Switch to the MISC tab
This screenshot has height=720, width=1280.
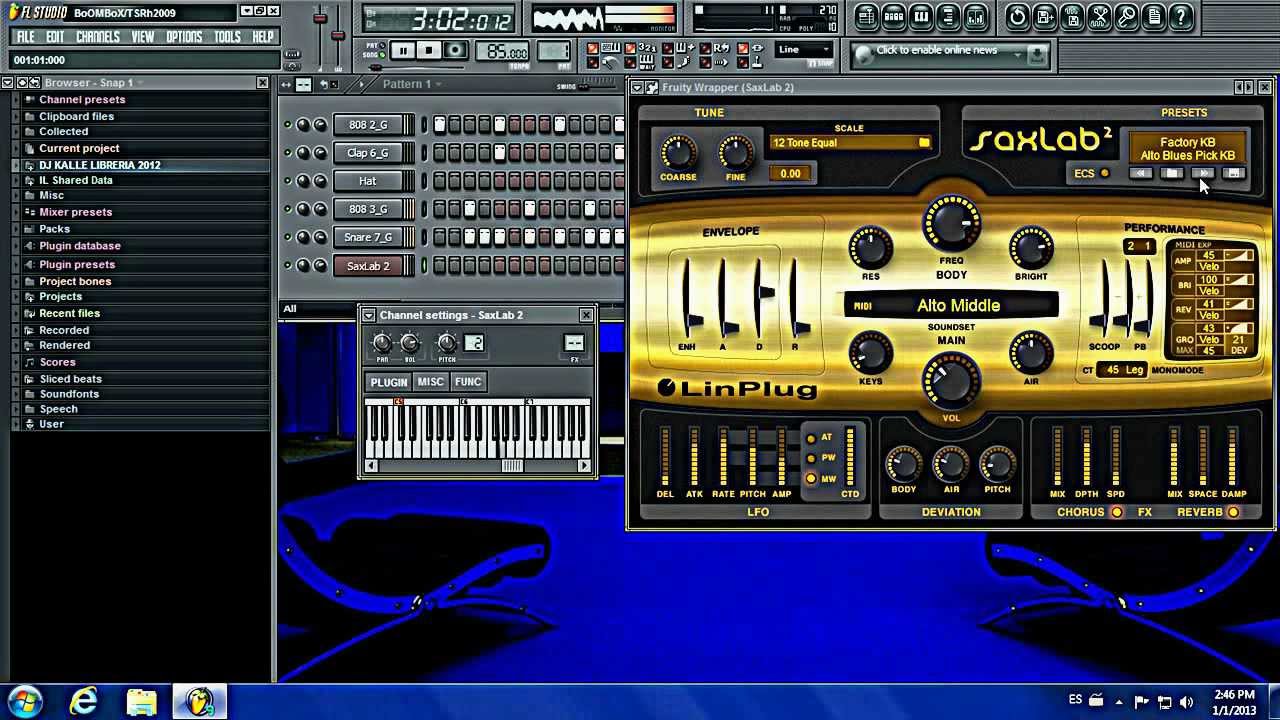[x=431, y=382]
